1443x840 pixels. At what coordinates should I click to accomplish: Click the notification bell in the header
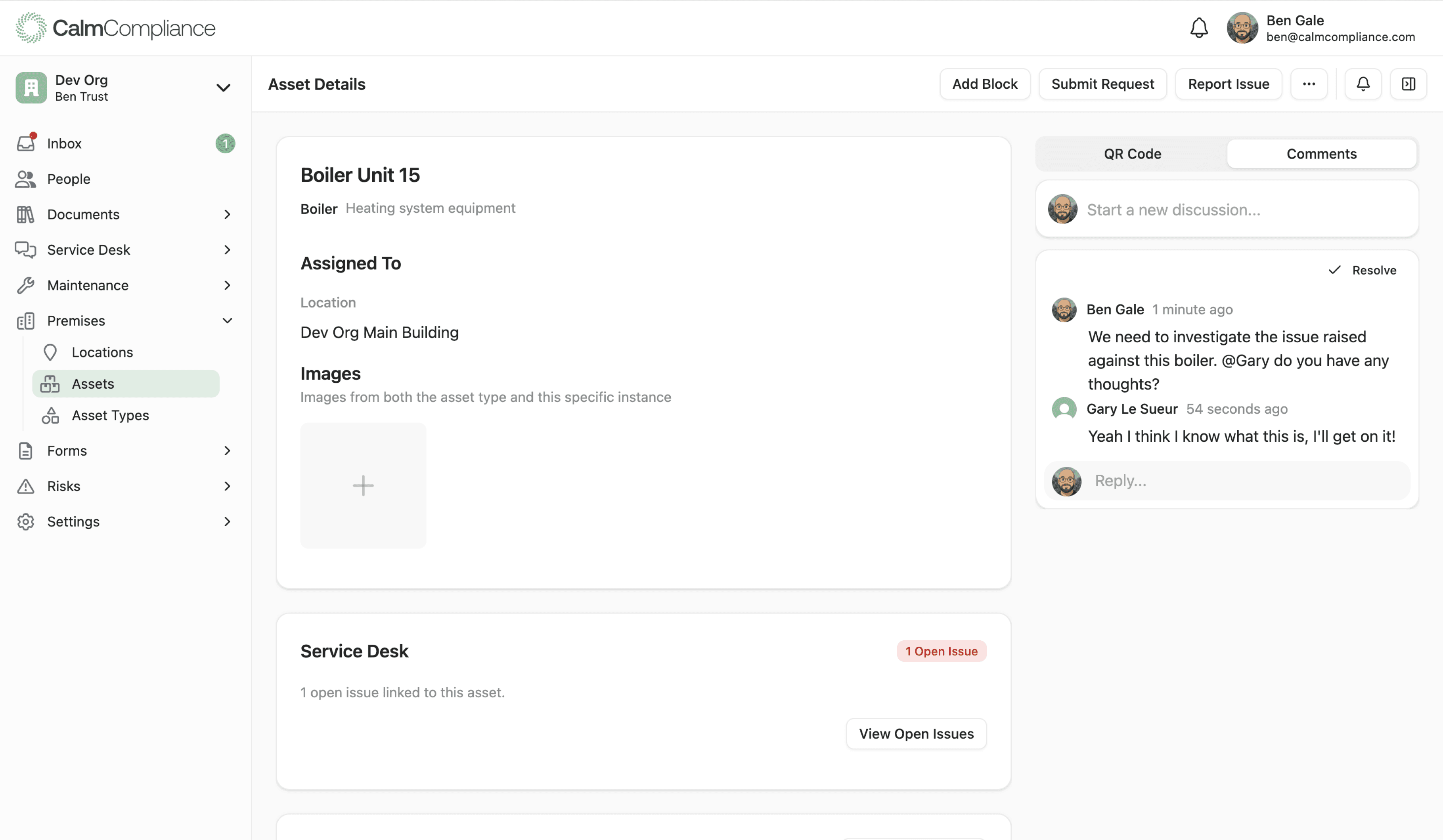[1200, 27]
